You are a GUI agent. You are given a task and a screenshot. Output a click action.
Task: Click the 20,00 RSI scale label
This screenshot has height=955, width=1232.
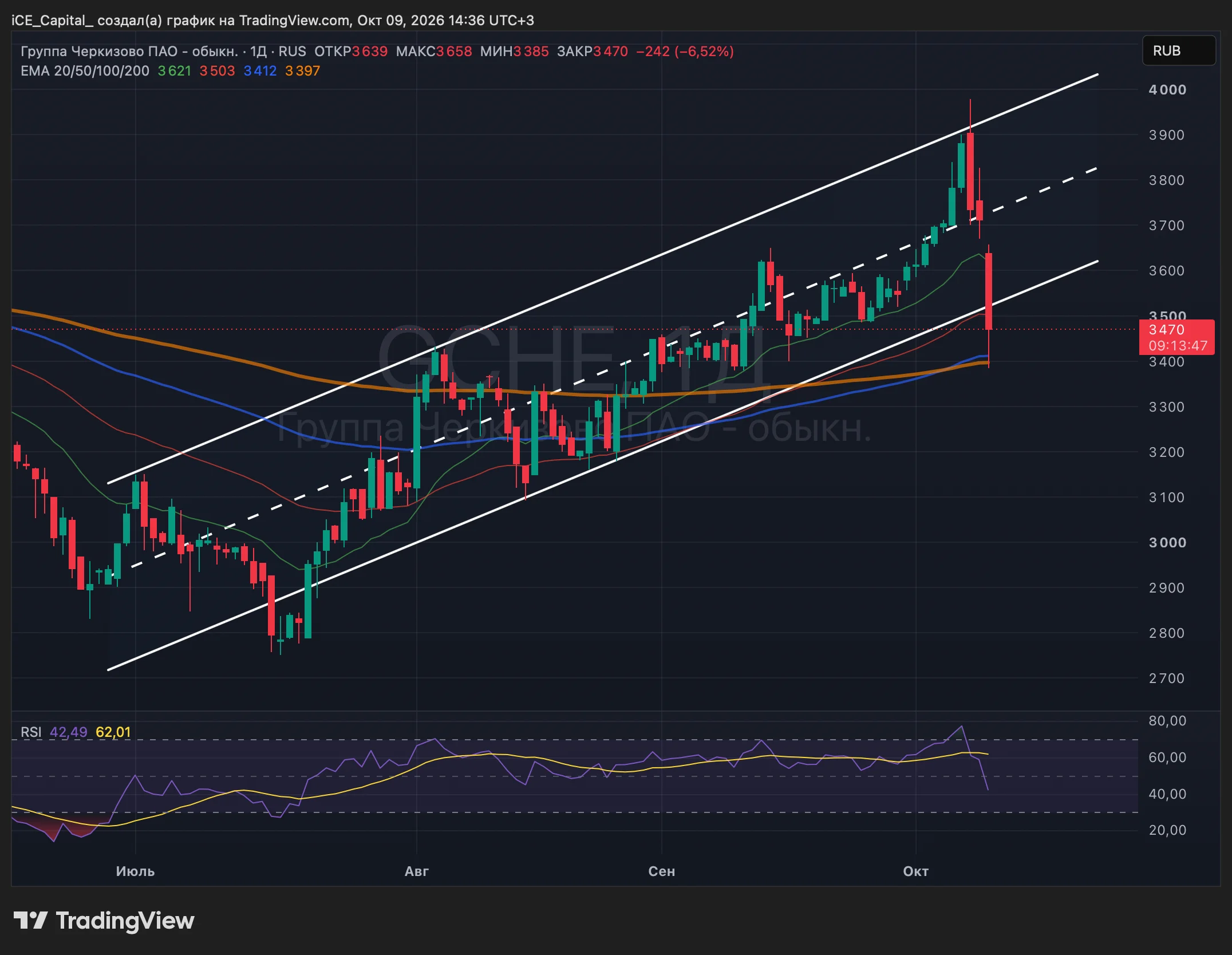point(1167,830)
